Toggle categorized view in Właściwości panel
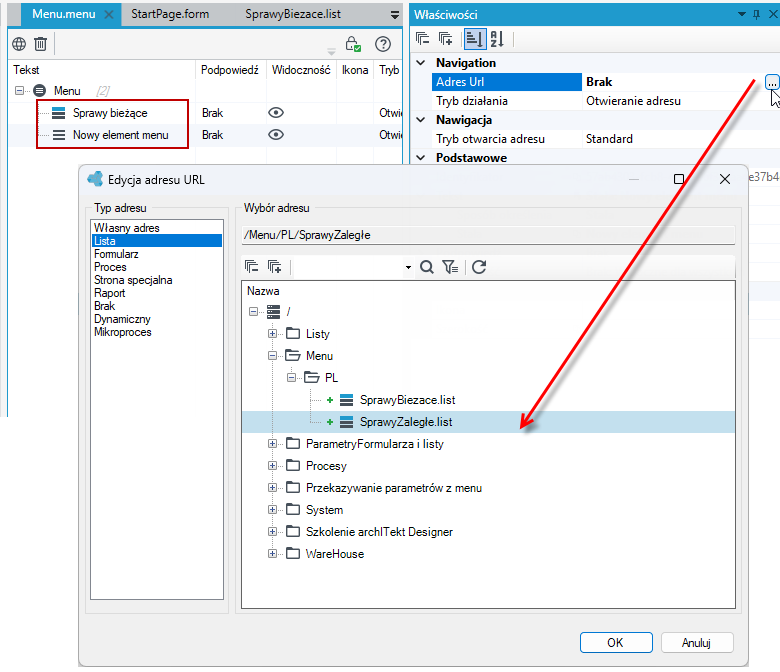Viewport: 780px width, 672px height. (474, 39)
